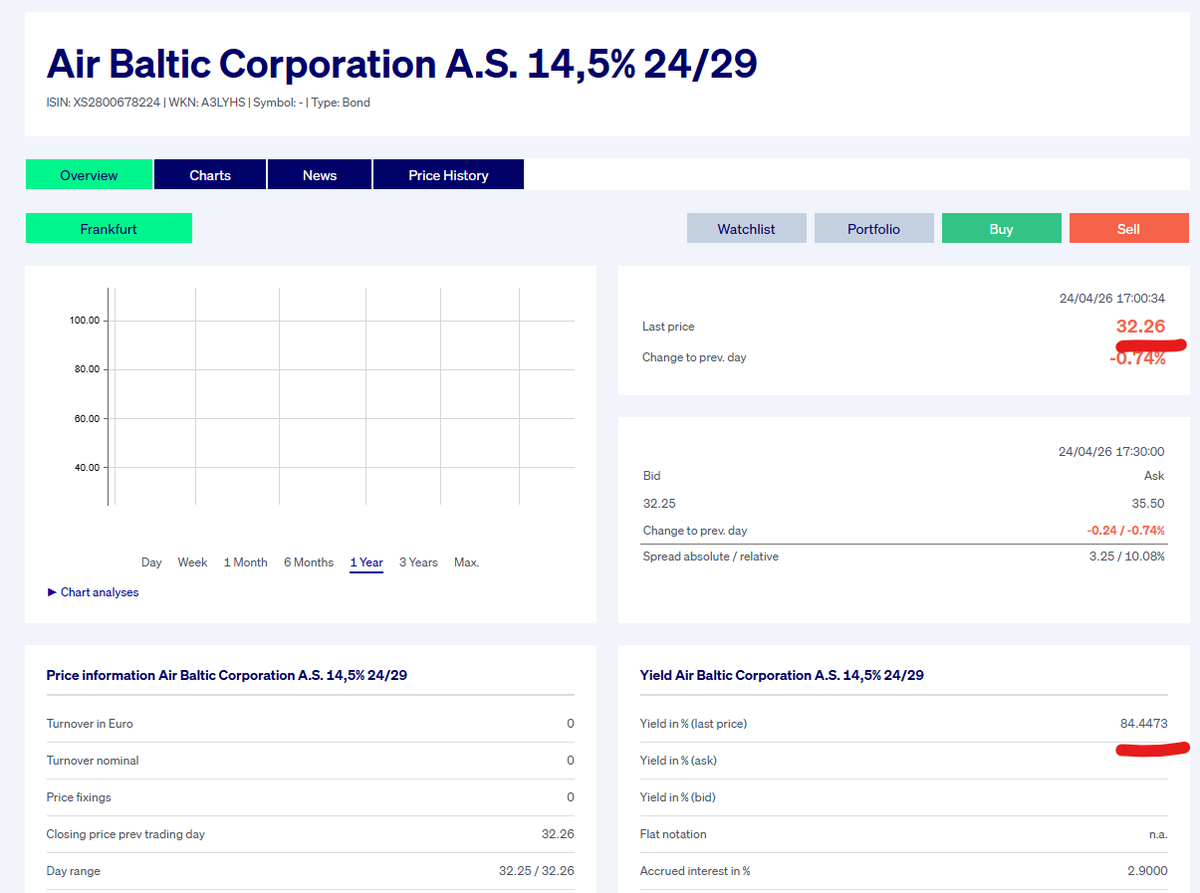Screen dimensions: 1200x893
Task: Set chart range to Day
Action: [x=151, y=563]
